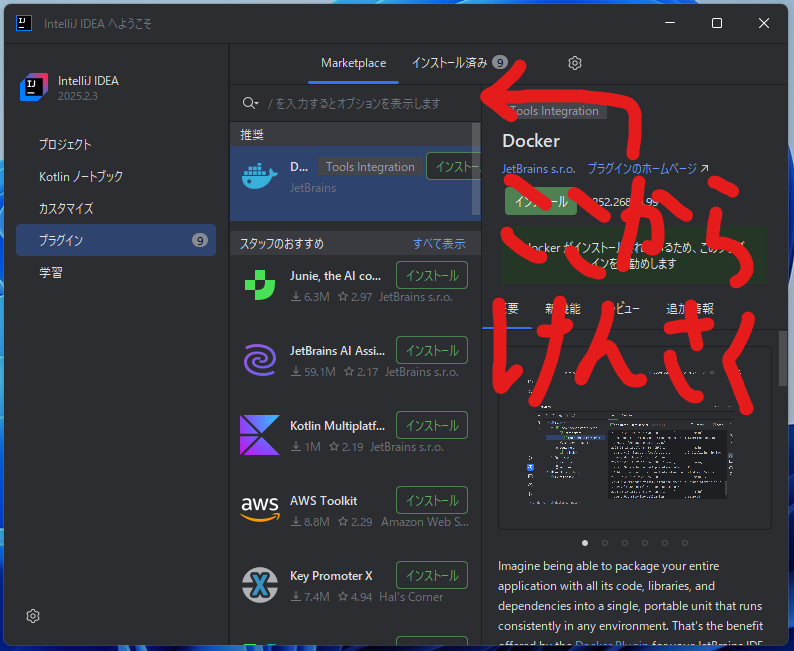Install JetBrains AI Assistant plugin
The image size is (794, 651).
432,350
